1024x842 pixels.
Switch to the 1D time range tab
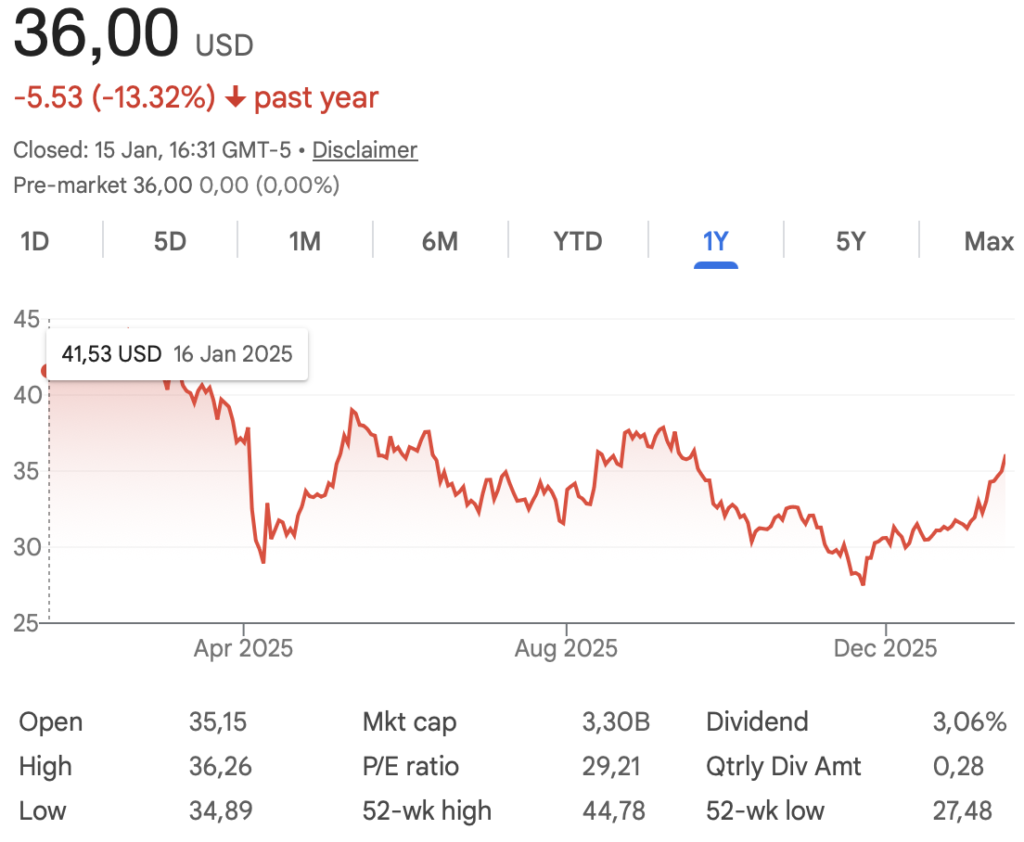tap(35, 241)
